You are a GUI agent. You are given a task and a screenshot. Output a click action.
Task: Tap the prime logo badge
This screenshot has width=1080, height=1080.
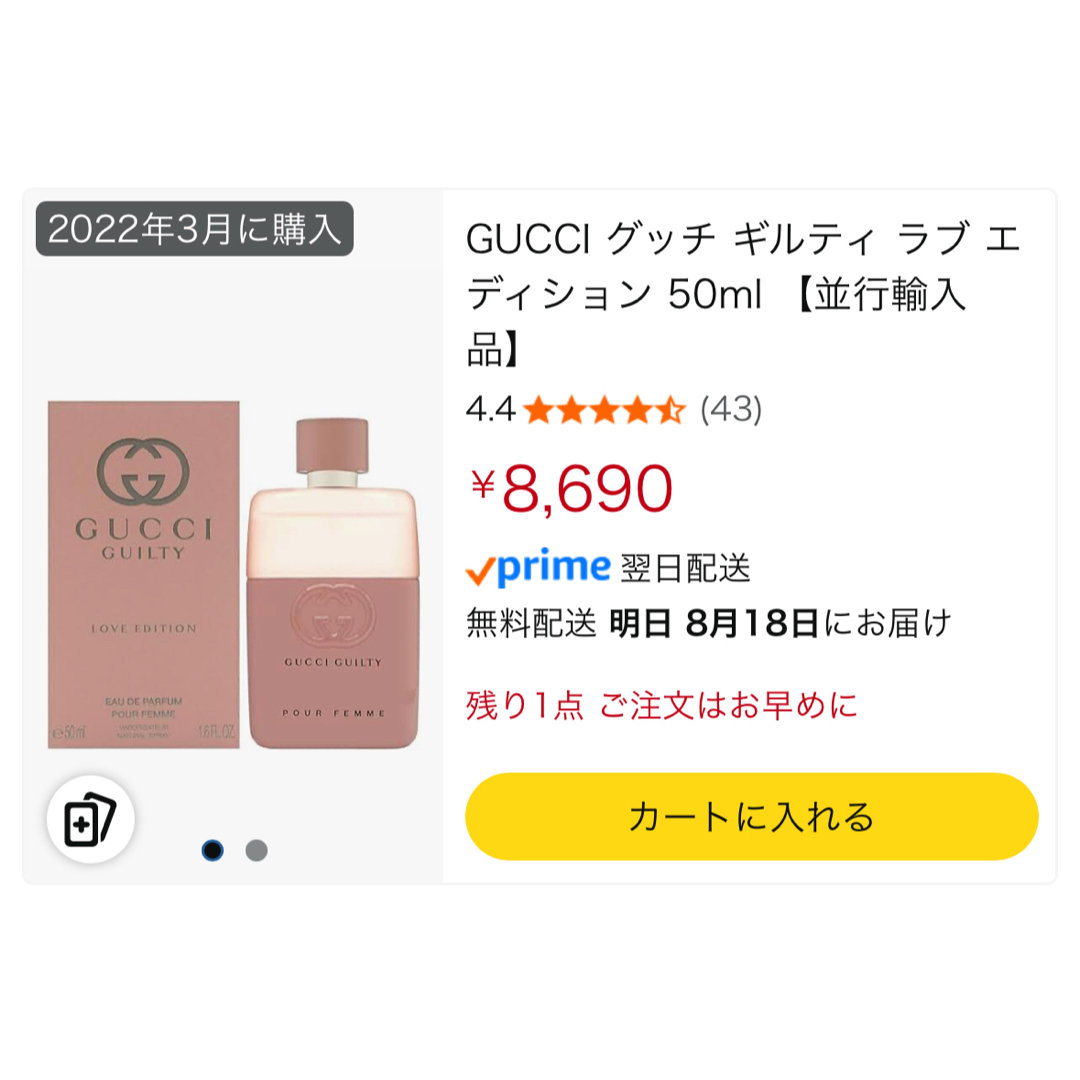click(x=539, y=568)
